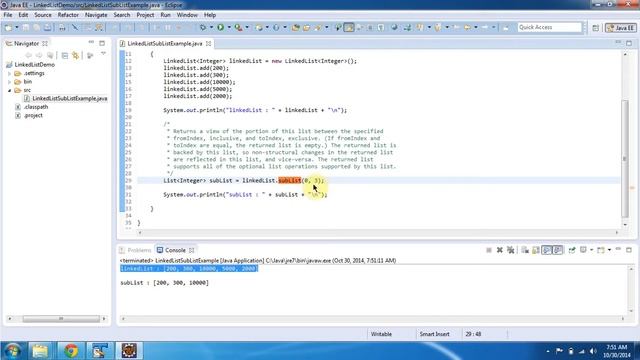The height and width of the screenshot is (360, 640).
Task: Minimize the Console panel
Action: click(x=618, y=249)
